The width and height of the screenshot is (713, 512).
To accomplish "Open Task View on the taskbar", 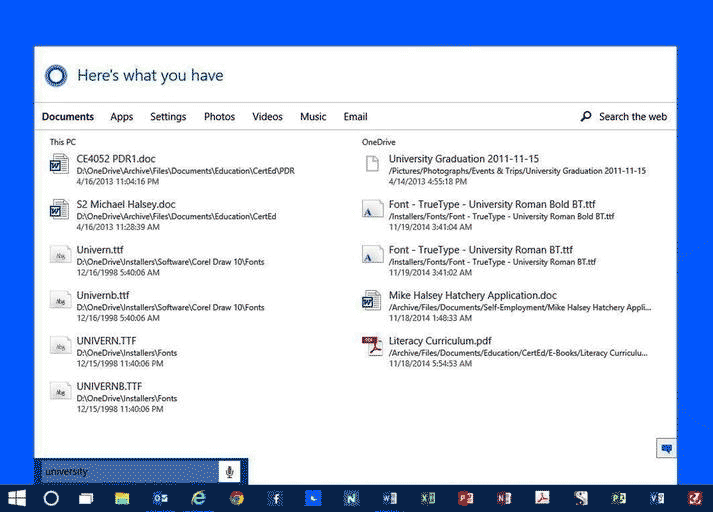I will pos(87,497).
